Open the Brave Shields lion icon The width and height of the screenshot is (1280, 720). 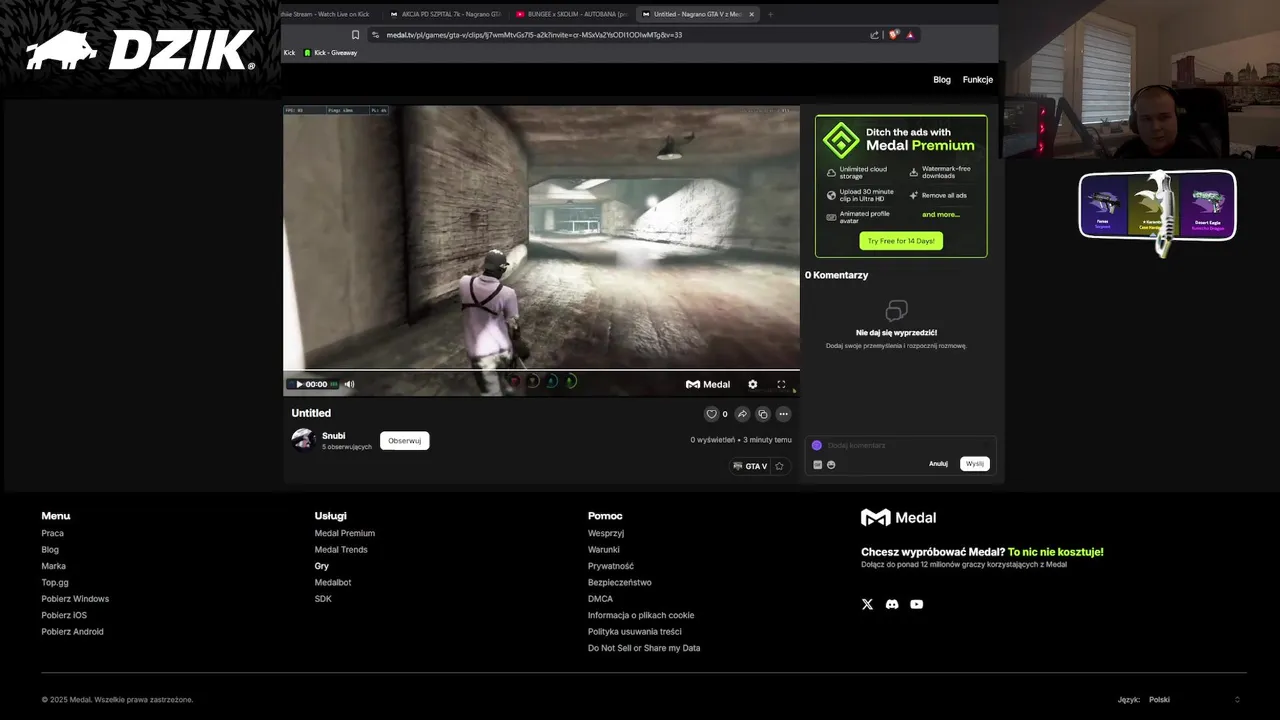point(894,35)
